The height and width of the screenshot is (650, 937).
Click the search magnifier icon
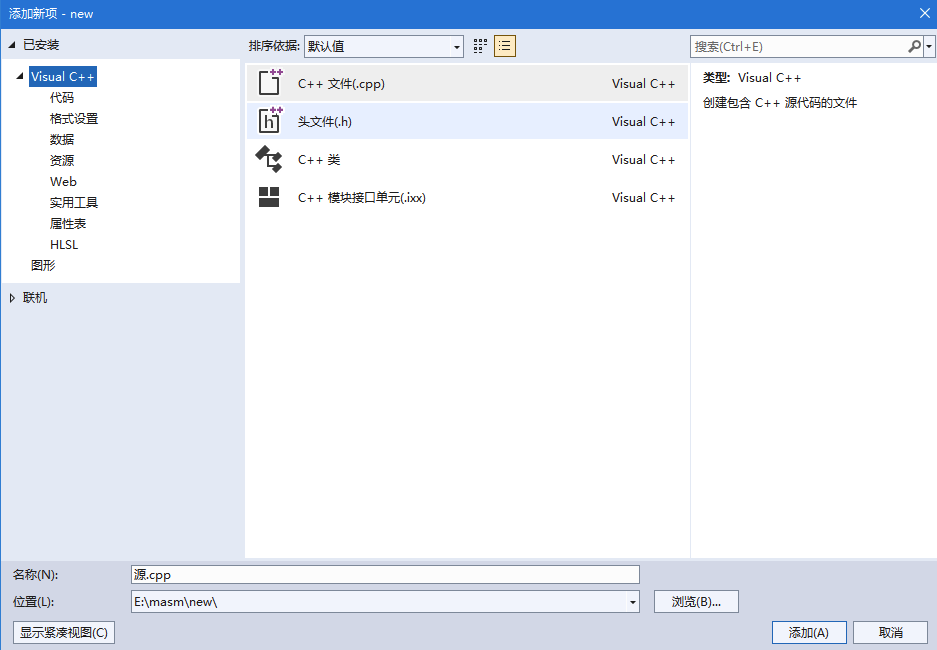point(914,46)
